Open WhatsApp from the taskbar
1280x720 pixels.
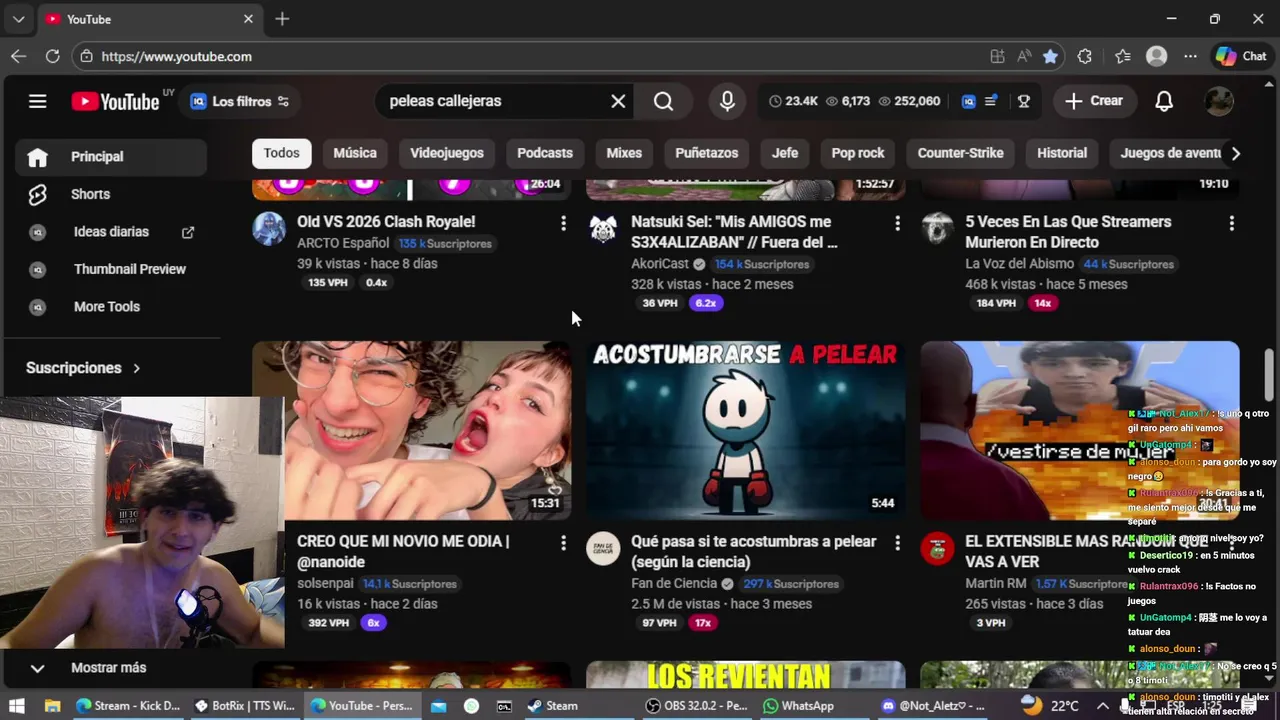(x=798, y=706)
